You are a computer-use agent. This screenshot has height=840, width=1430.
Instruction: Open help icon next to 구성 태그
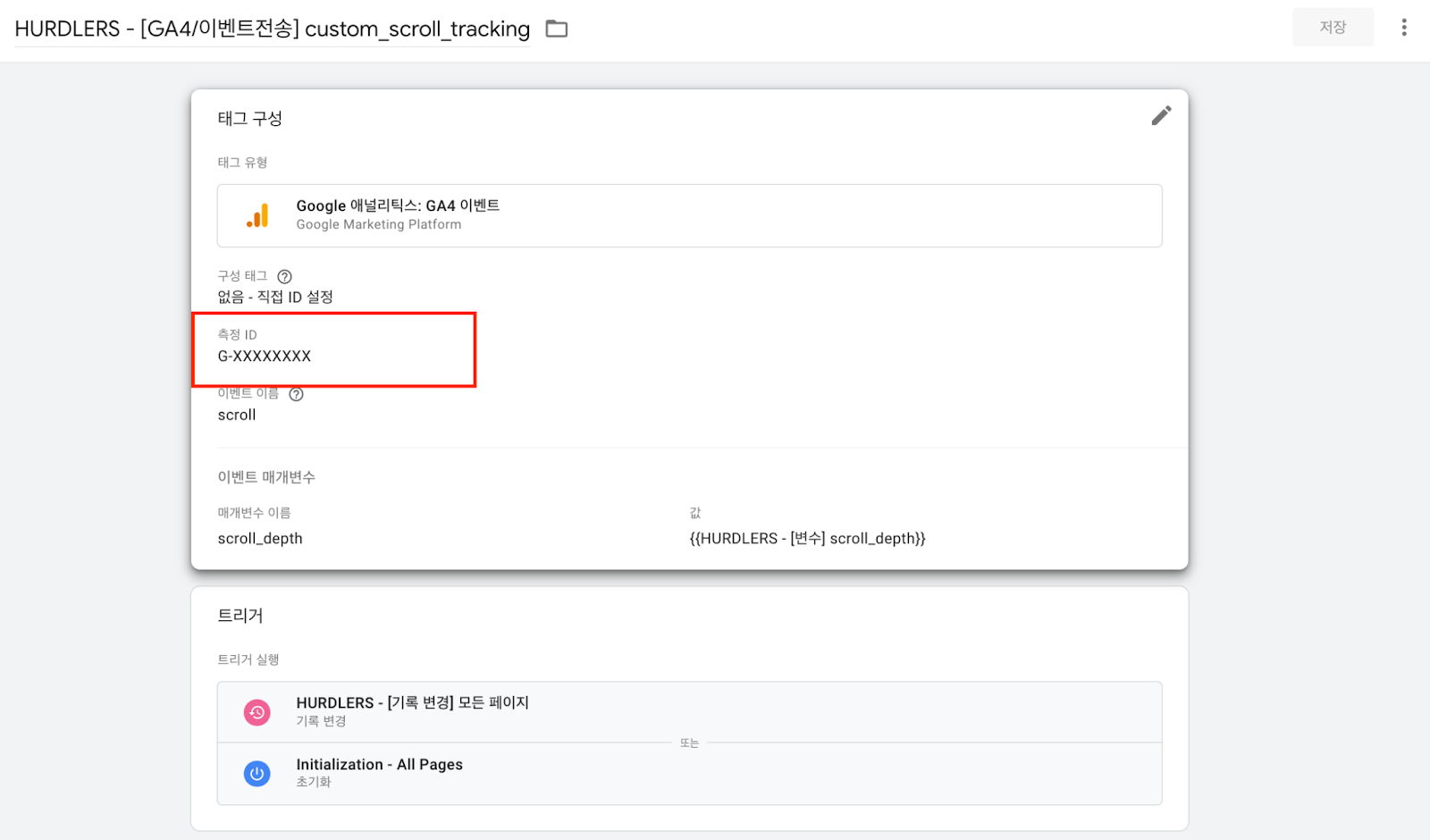(284, 276)
